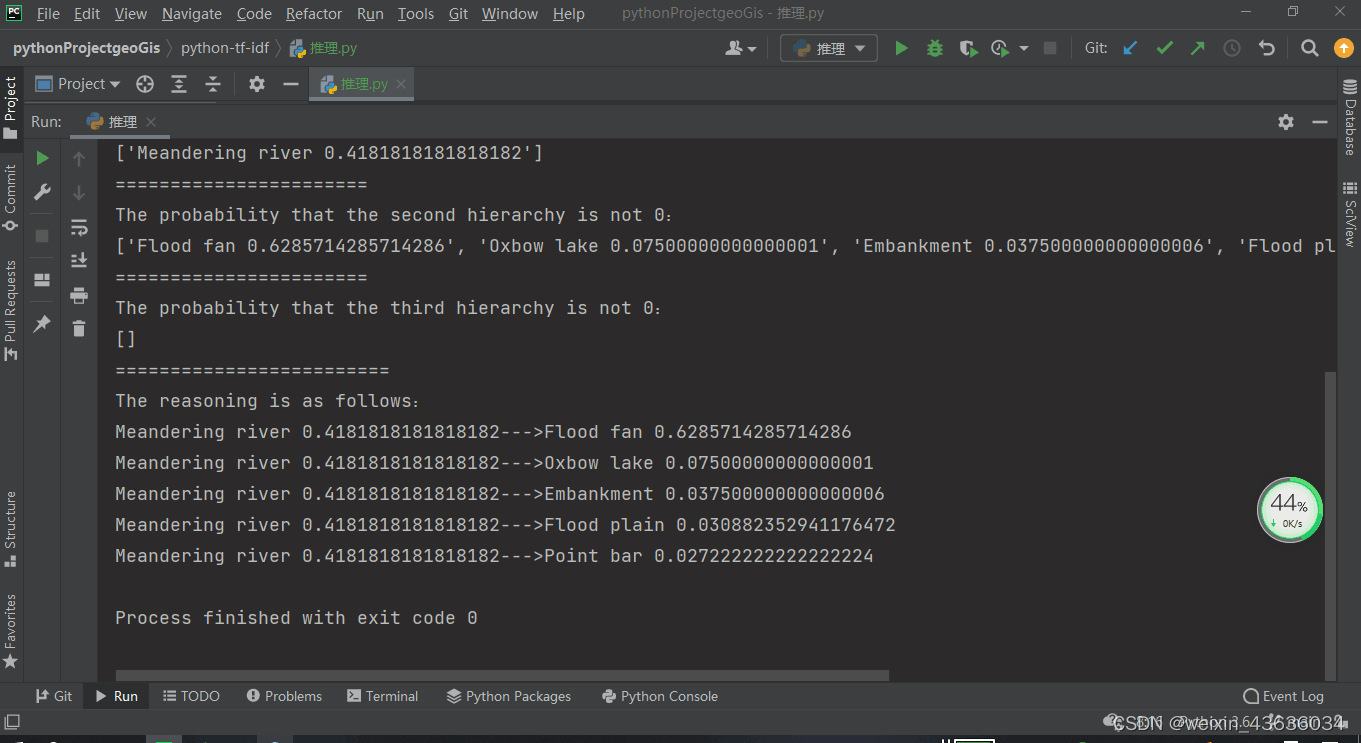Close the 推理 run tab
1361x743 pixels.
click(151, 122)
